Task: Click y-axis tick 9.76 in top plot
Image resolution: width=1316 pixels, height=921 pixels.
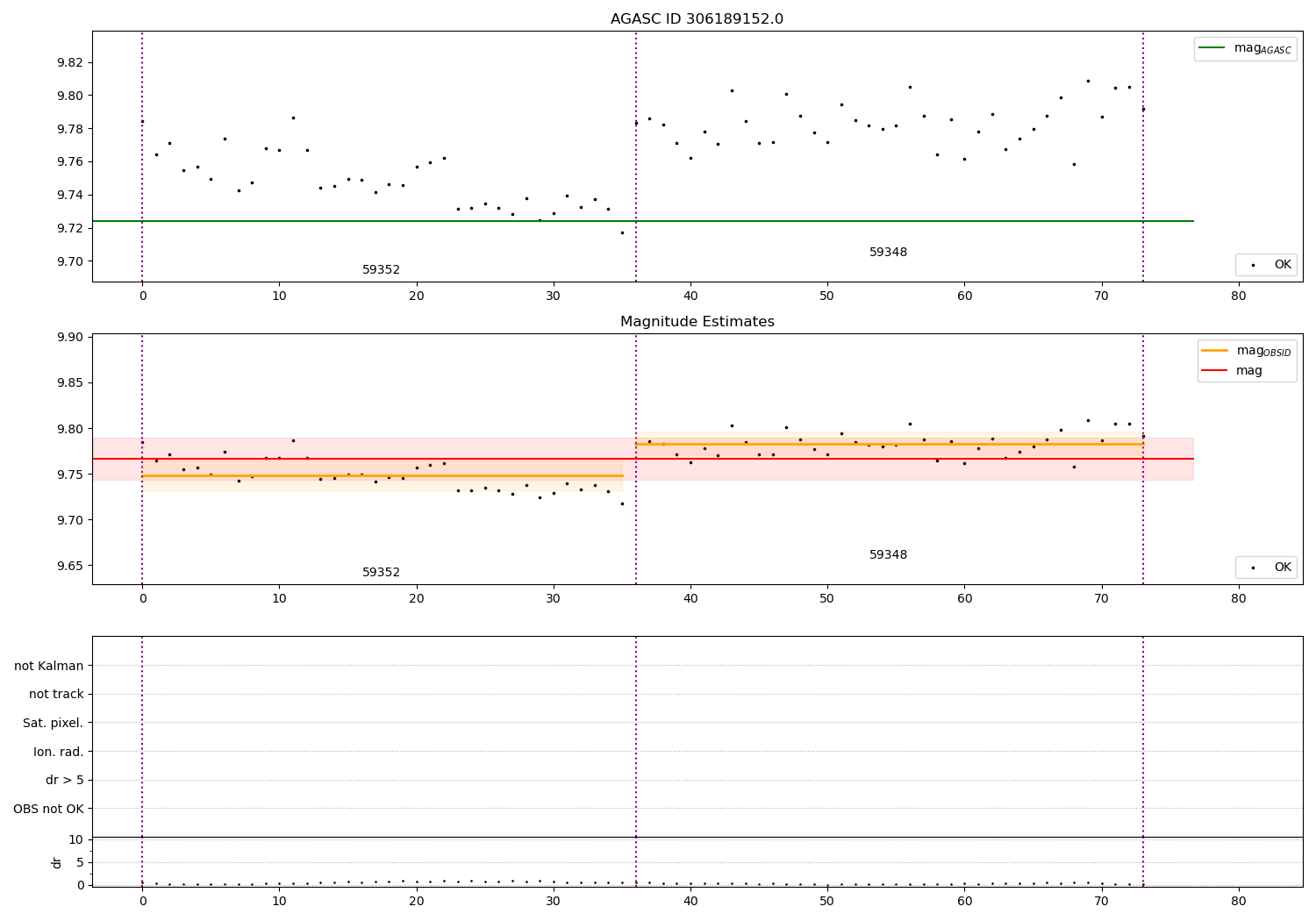Action: click(x=70, y=162)
